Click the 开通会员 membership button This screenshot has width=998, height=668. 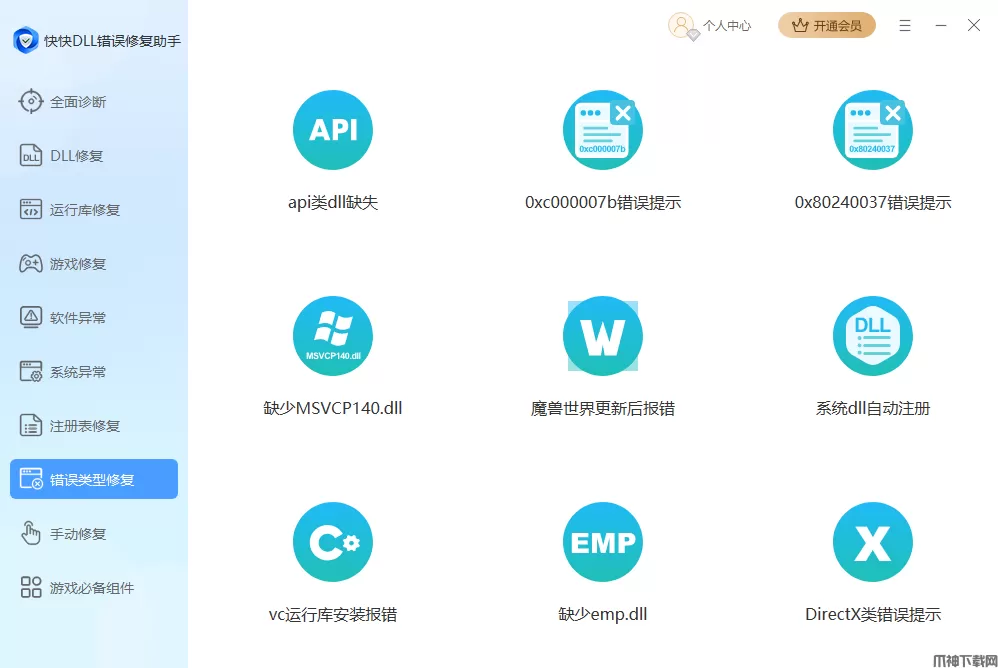click(x=826, y=26)
